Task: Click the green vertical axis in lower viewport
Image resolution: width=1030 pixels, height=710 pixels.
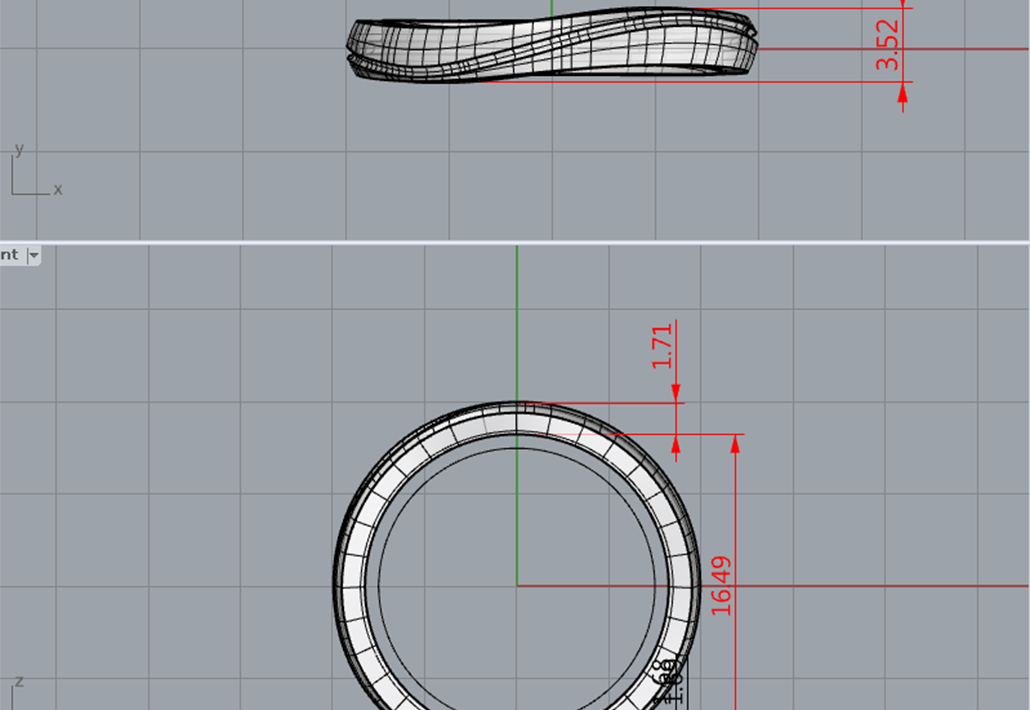Action: (x=516, y=320)
